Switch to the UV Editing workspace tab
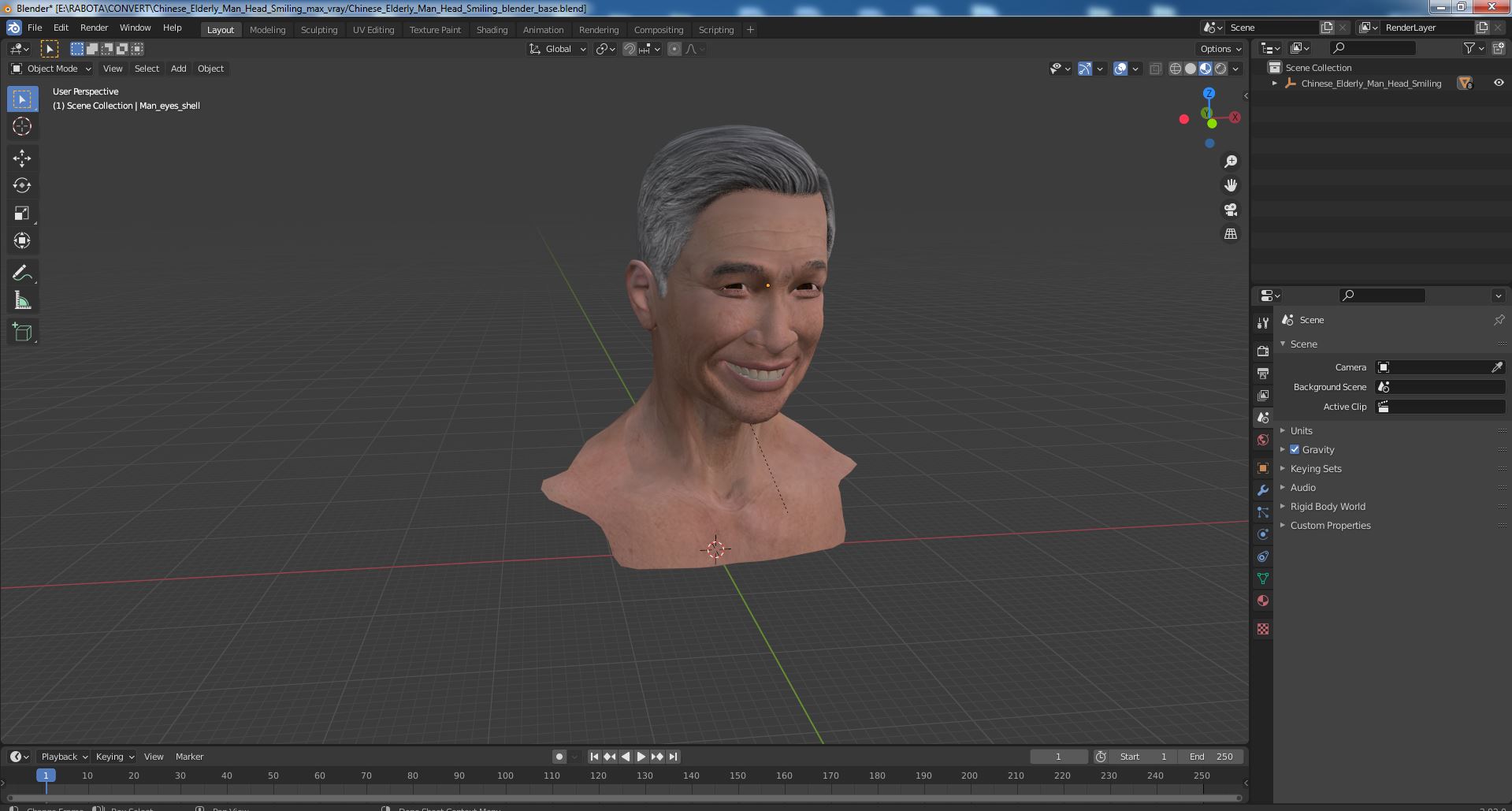The image size is (1512, 811). [x=373, y=30]
